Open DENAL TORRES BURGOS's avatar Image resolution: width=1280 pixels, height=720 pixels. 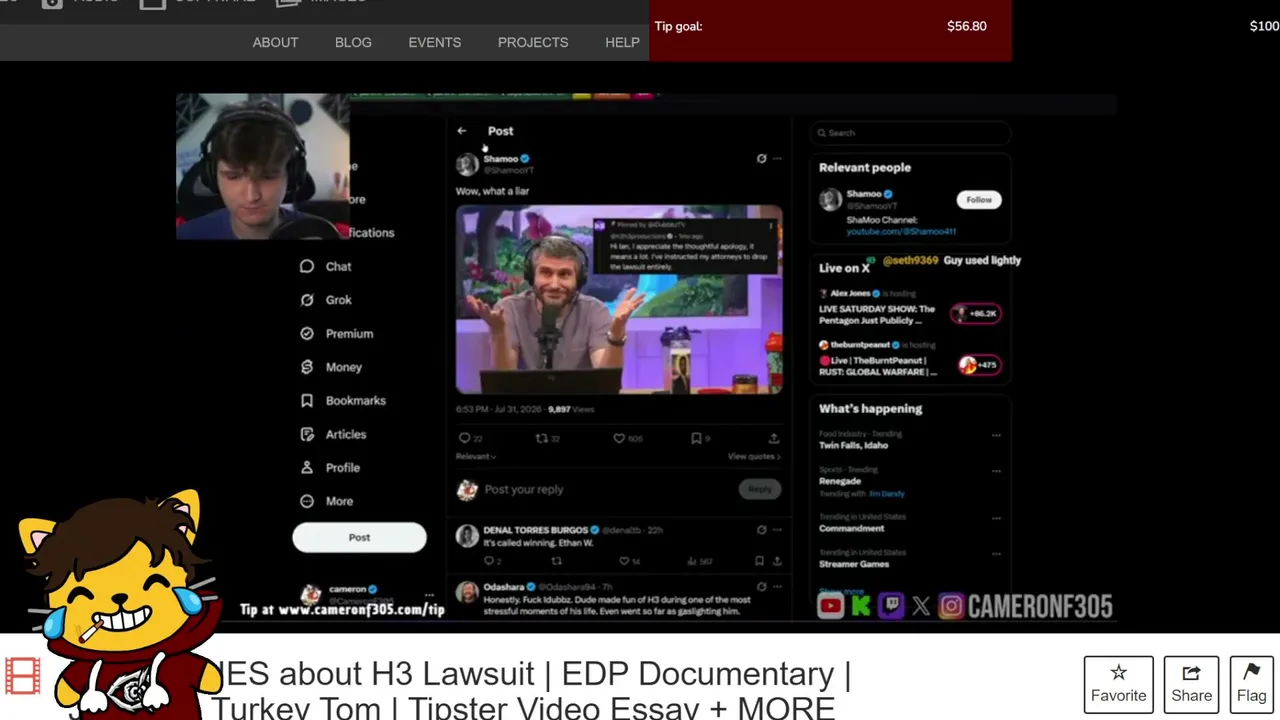coord(467,537)
